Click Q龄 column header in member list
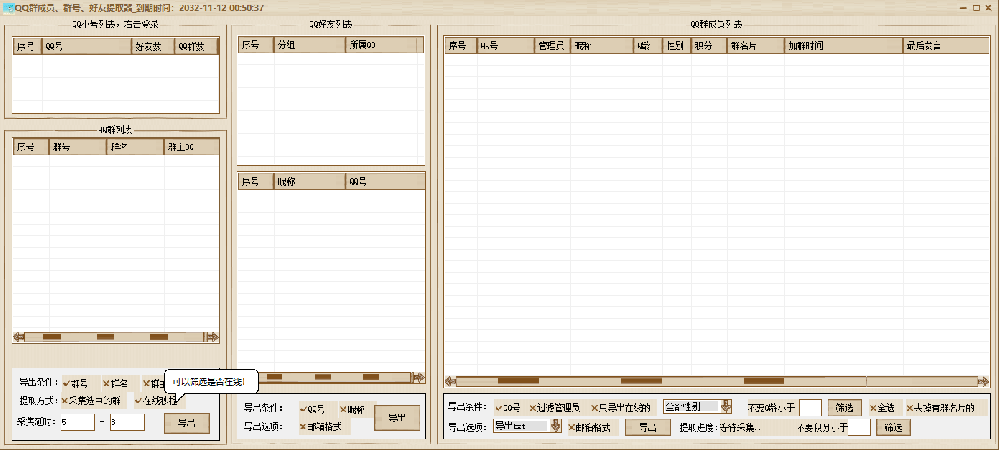Image resolution: width=999 pixels, height=450 pixels. (x=648, y=46)
